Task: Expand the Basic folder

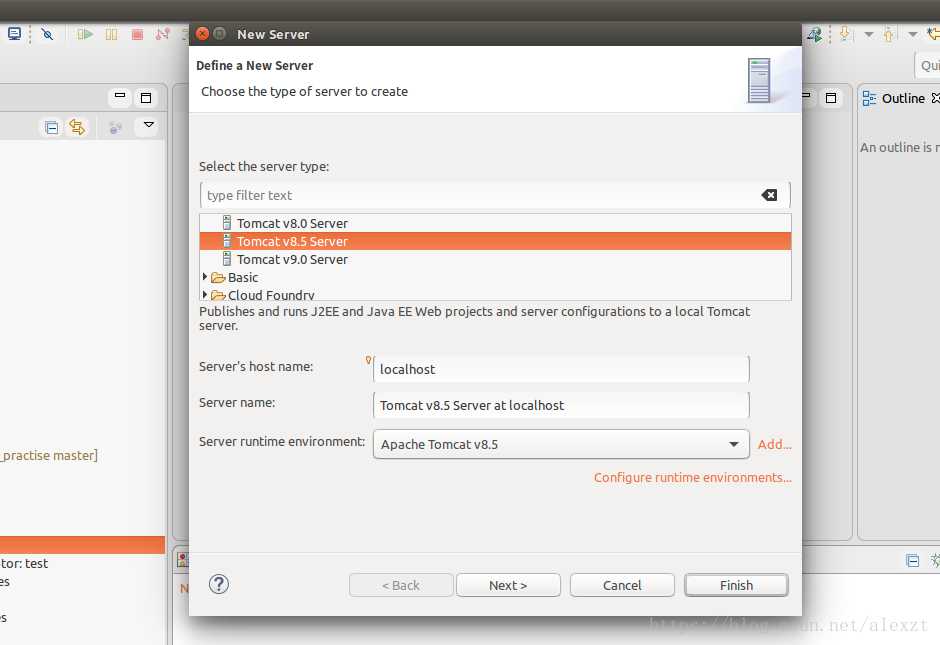Action: (x=205, y=277)
